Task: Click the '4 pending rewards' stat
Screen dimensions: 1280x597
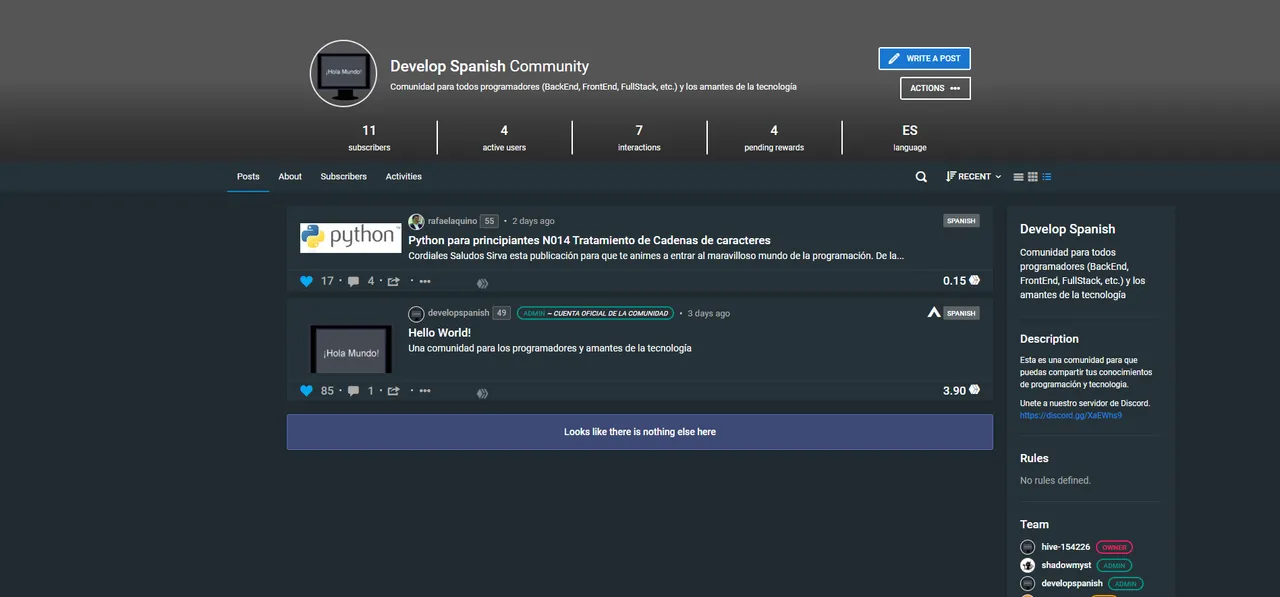Action: (774, 138)
